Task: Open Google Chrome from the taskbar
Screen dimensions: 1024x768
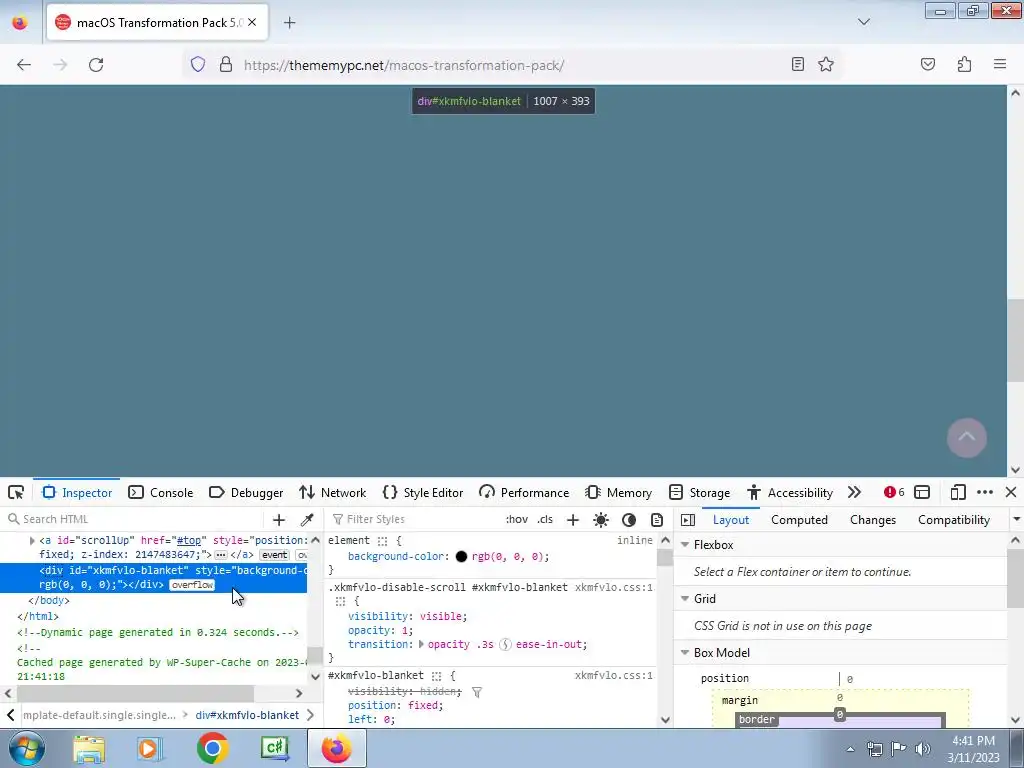Action: click(212, 748)
